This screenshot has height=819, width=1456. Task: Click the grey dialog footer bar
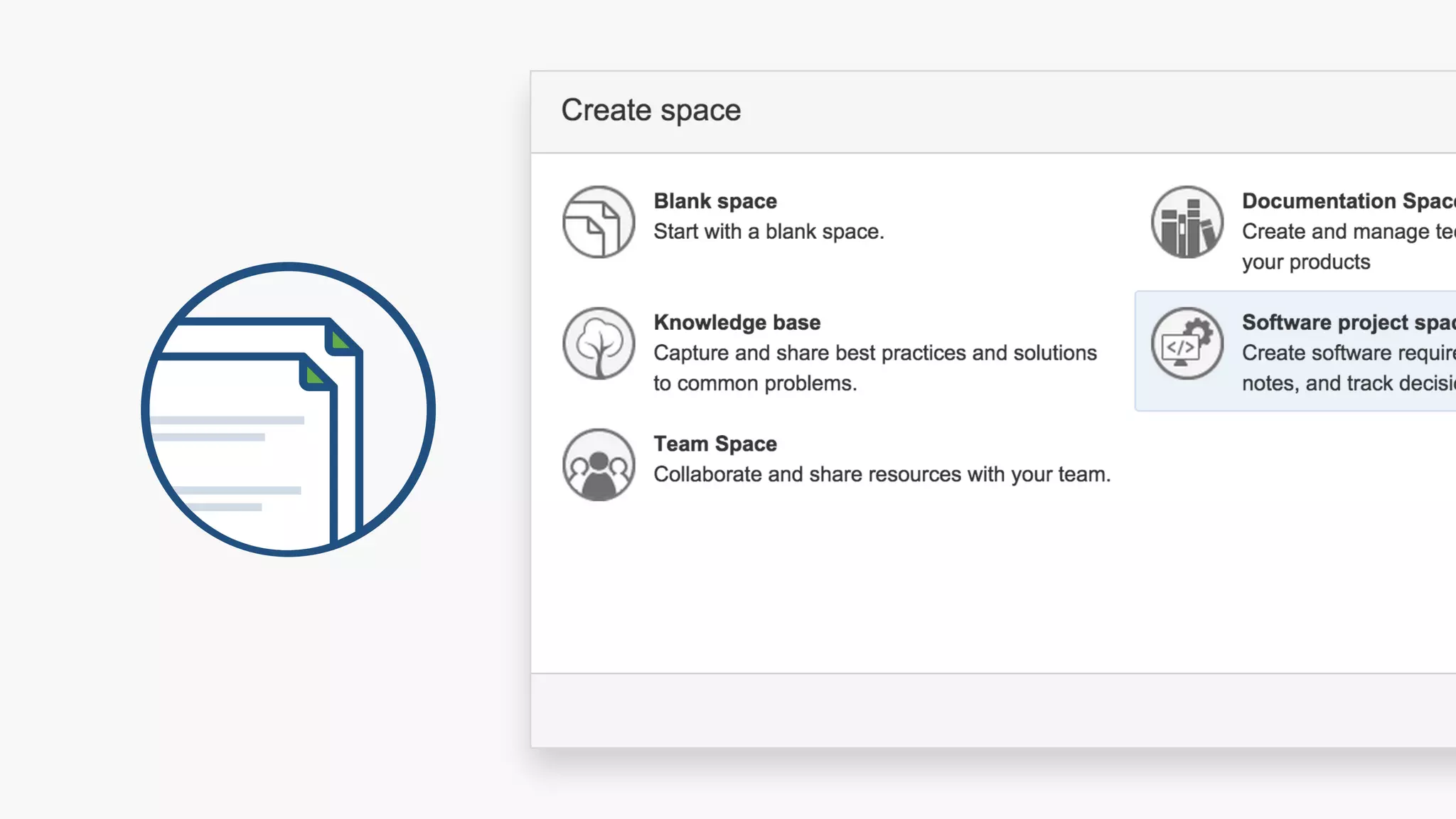[x=992, y=710]
